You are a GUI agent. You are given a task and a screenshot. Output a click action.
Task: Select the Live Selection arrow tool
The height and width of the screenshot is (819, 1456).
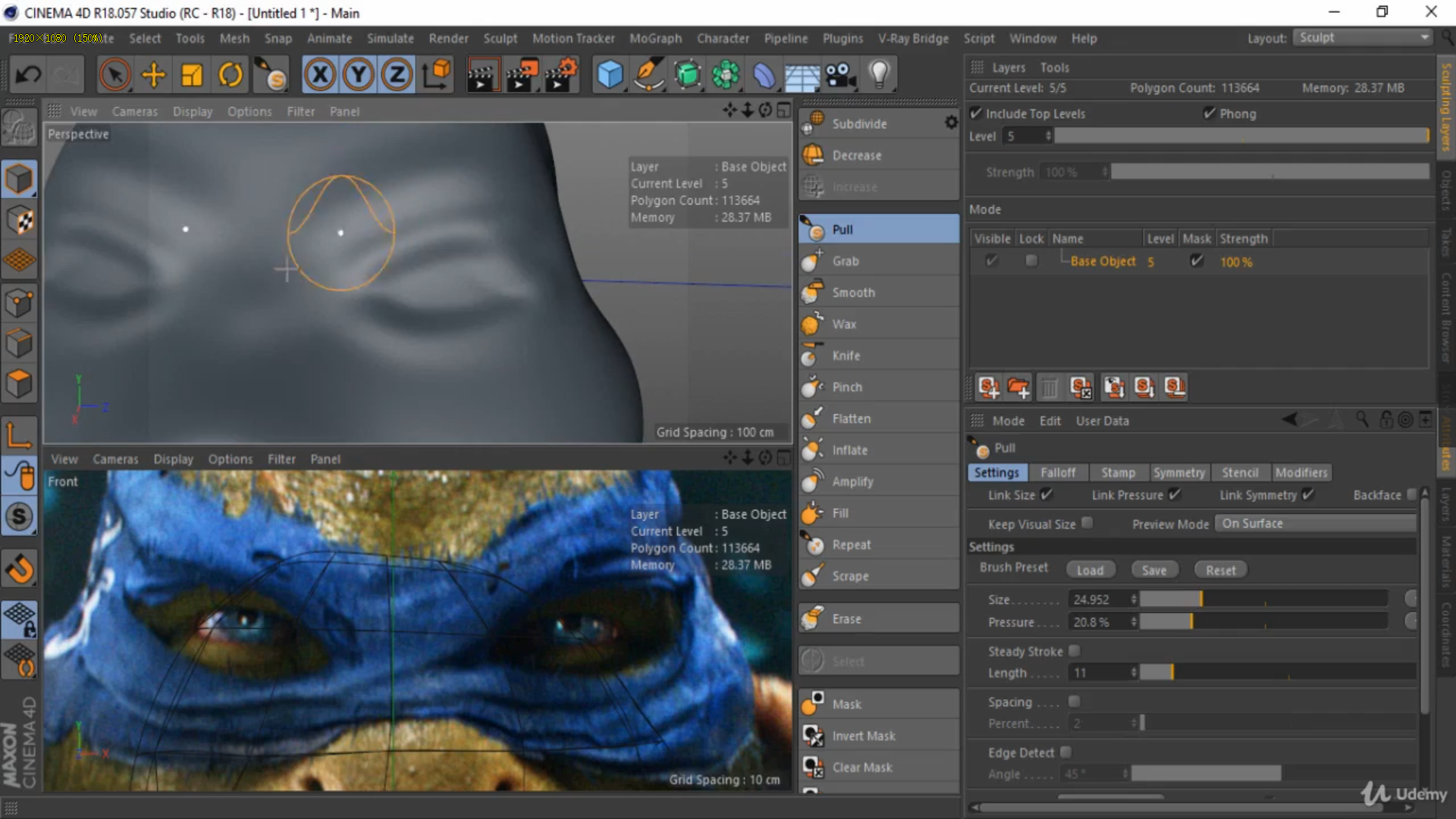115,74
